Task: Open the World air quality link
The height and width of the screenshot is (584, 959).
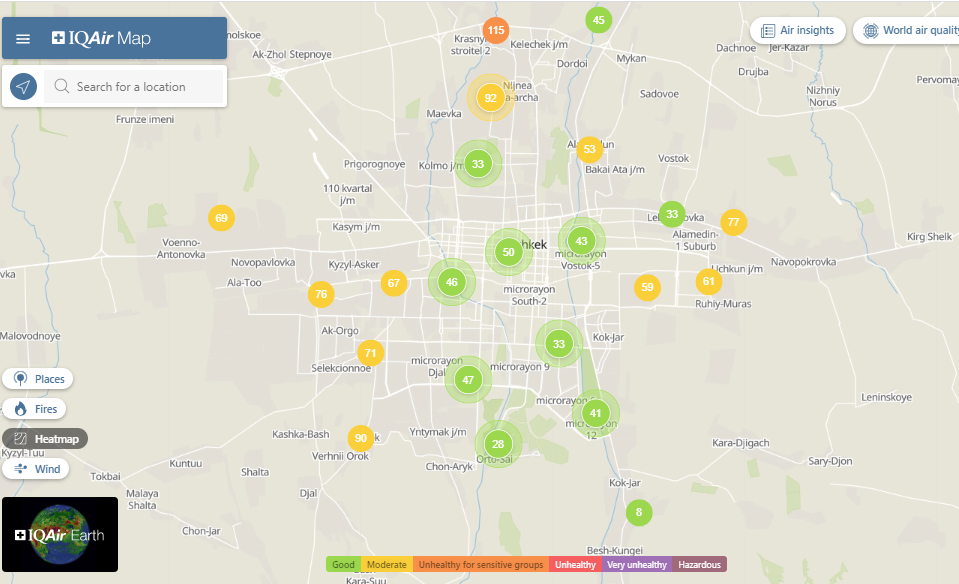Action: [908, 31]
